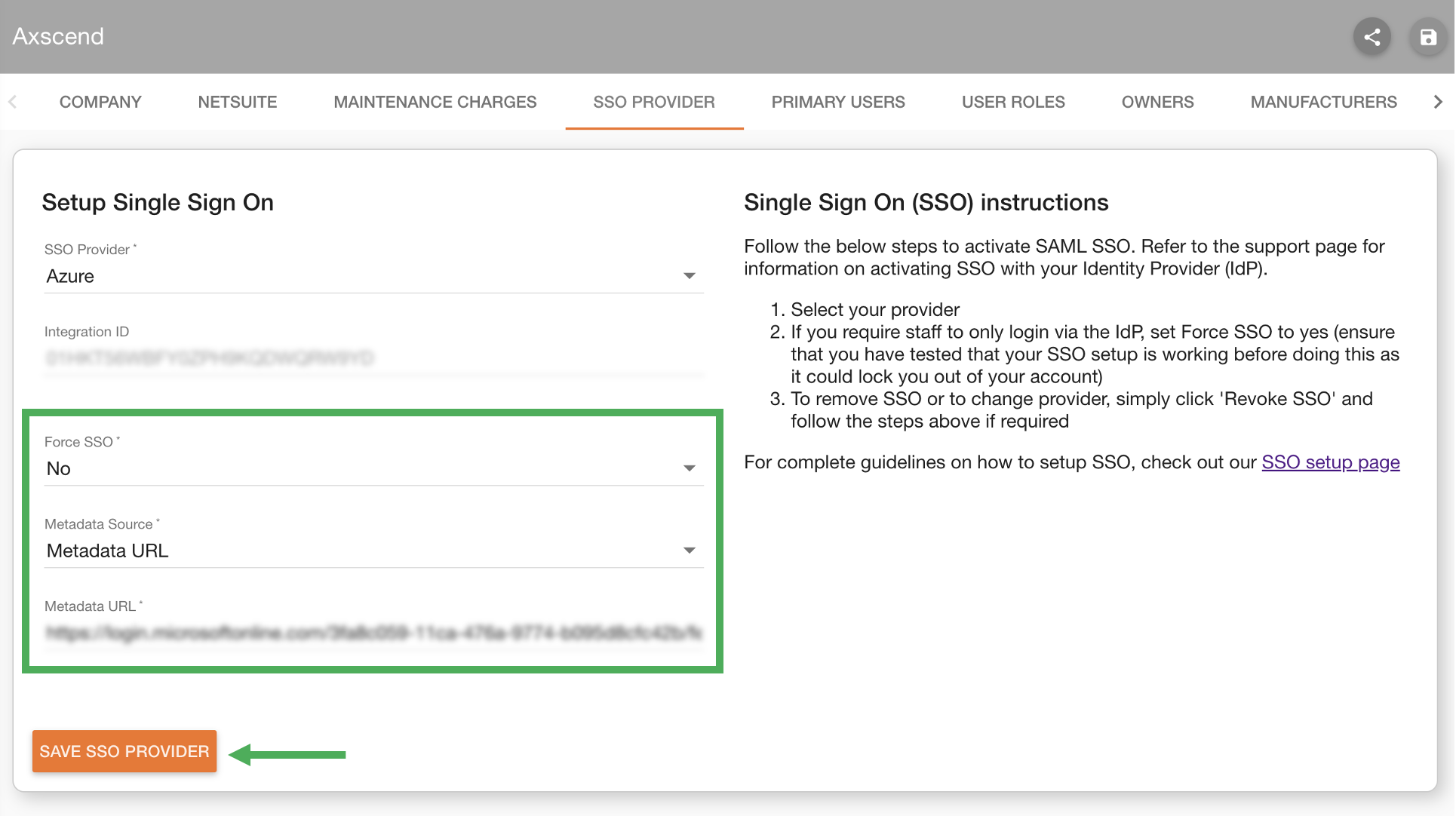This screenshot has width=1456, height=816.
Task: Go to Maintenance Charges tab
Action: (x=435, y=102)
